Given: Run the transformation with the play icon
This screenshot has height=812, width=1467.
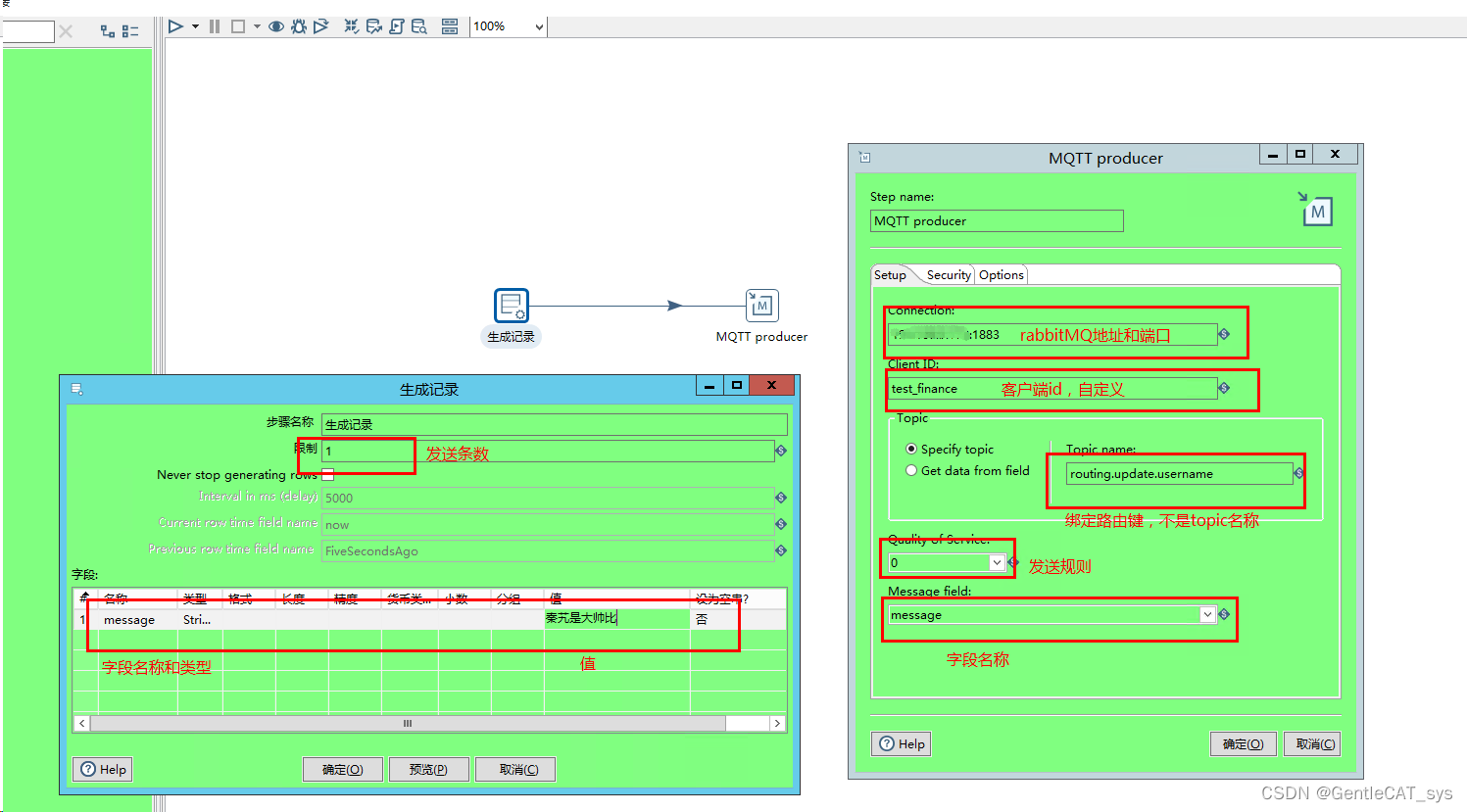Looking at the screenshot, I should (x=175, y=26).
